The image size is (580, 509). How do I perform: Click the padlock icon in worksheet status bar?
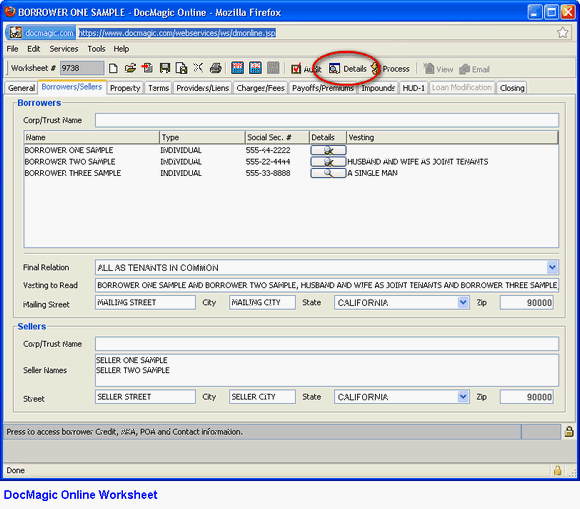click(x=569, y=431)
